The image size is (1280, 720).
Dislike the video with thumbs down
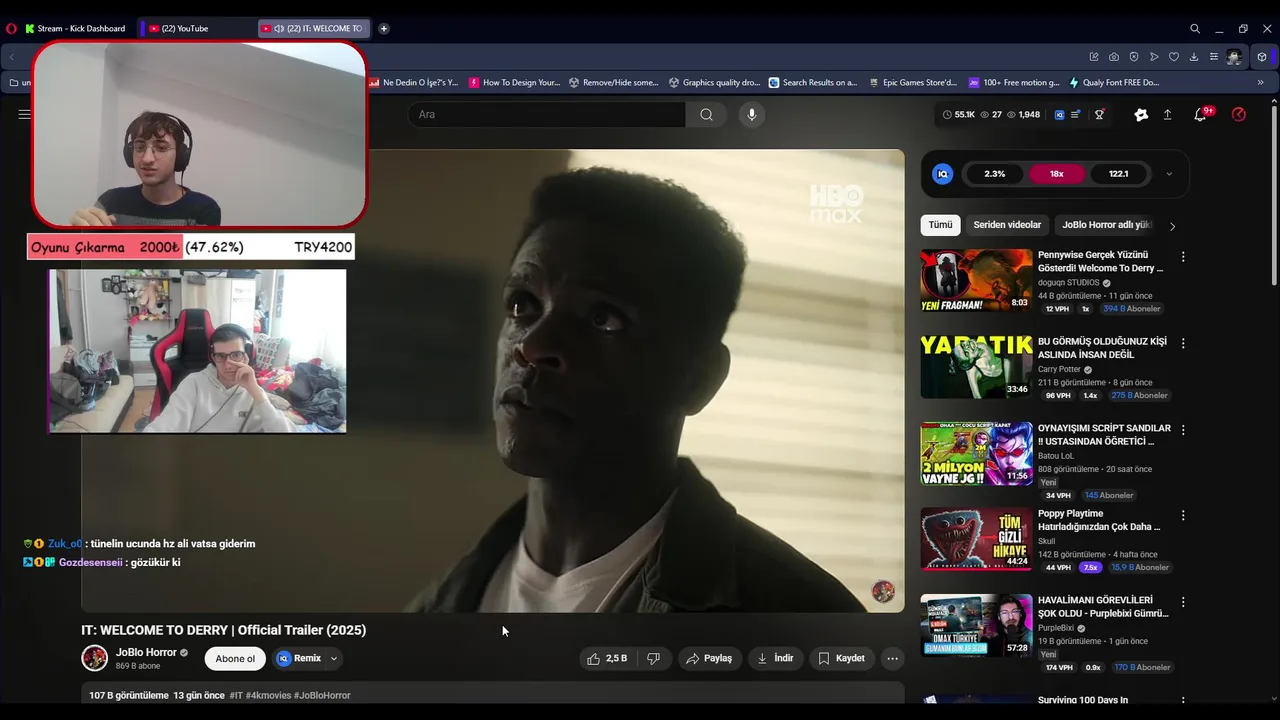click(654, 658)
